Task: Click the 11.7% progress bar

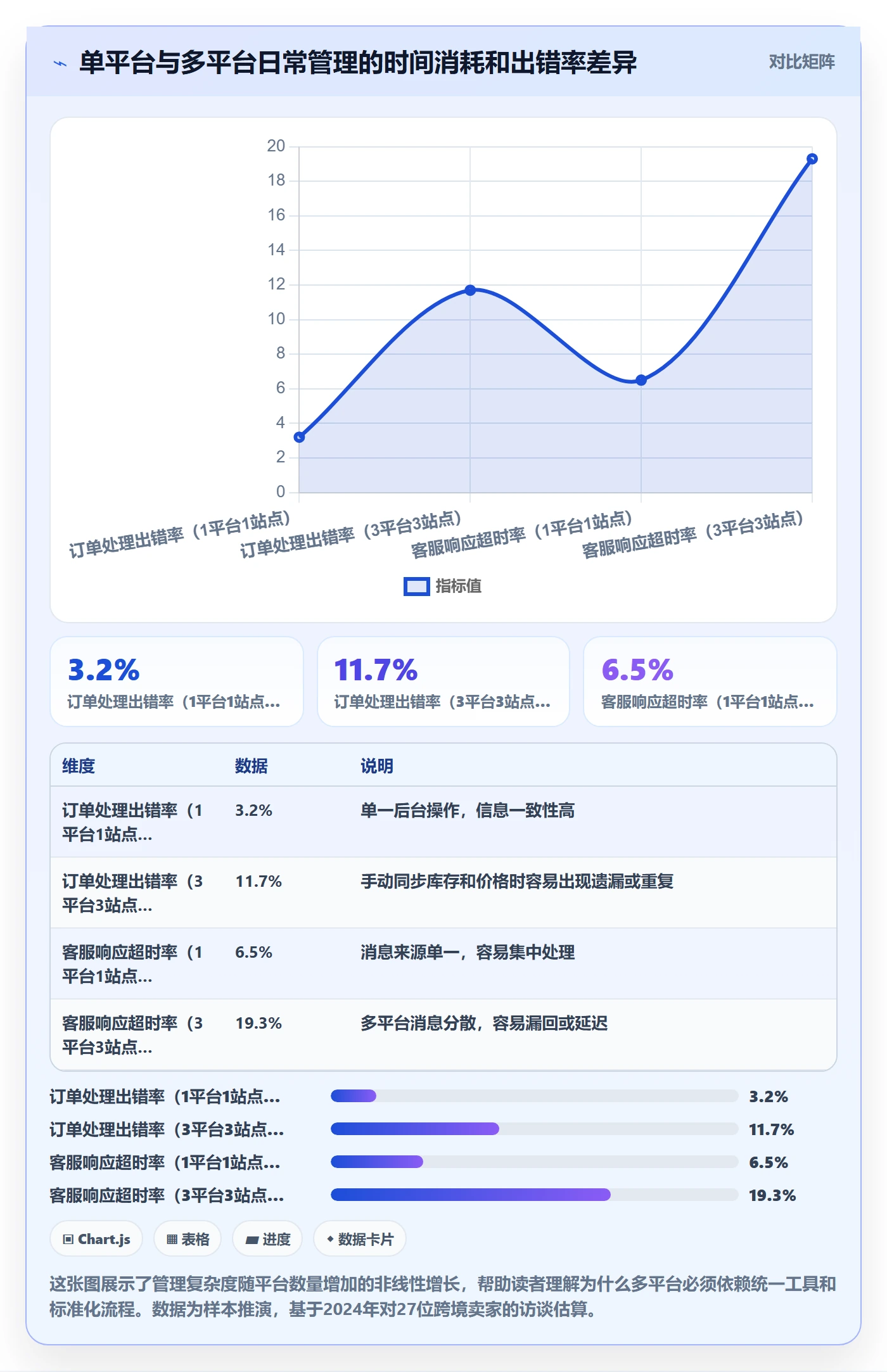Action: (534, 1129)
